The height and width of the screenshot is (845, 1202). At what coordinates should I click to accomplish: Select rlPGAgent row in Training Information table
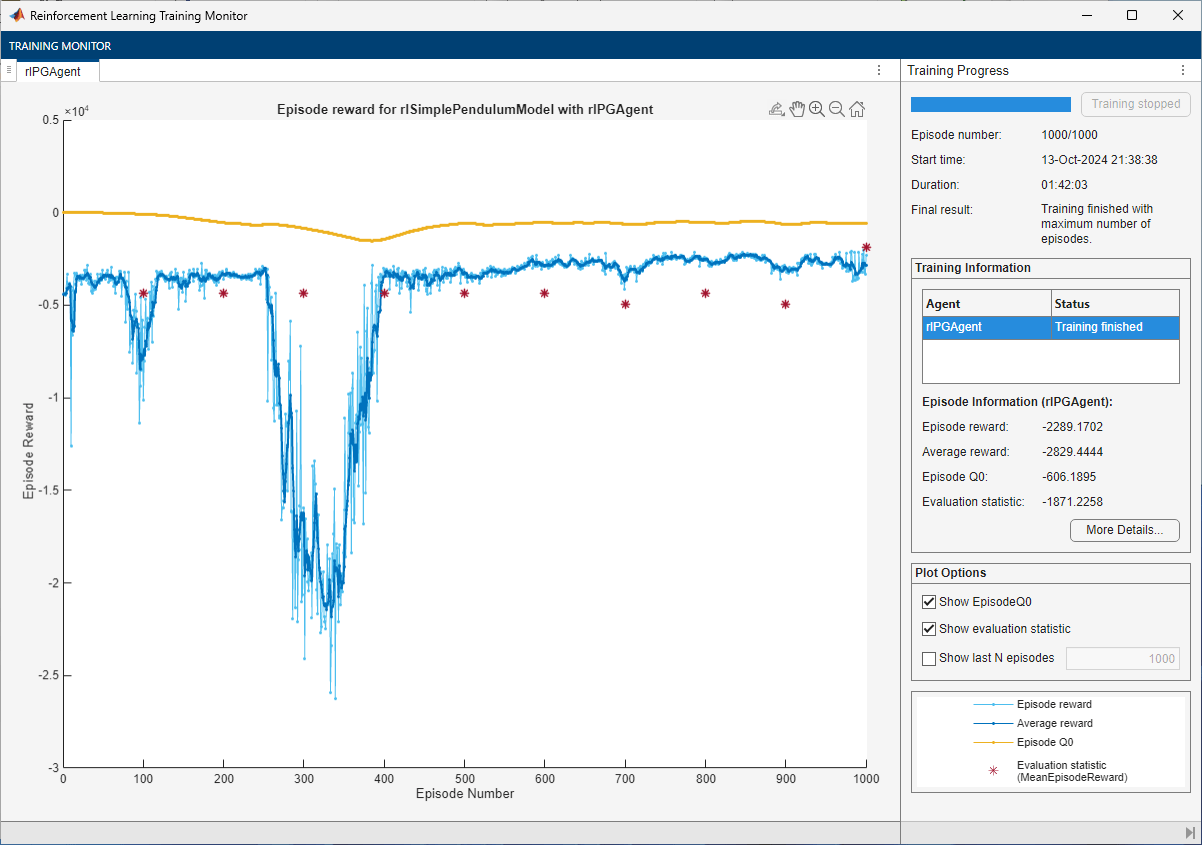click(1050, 327)
